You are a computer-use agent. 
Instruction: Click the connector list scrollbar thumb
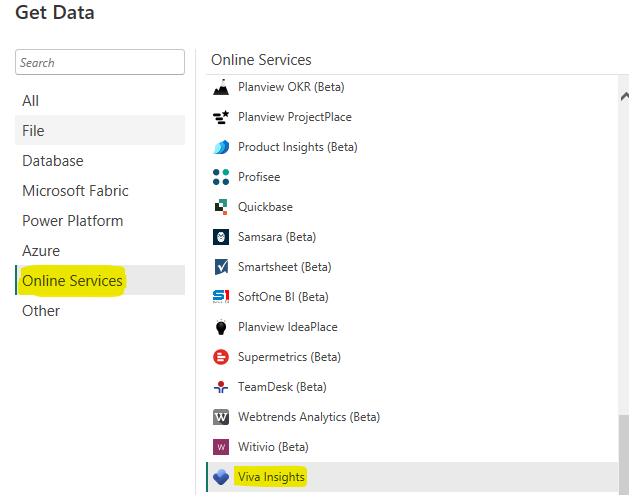point(624,453)
